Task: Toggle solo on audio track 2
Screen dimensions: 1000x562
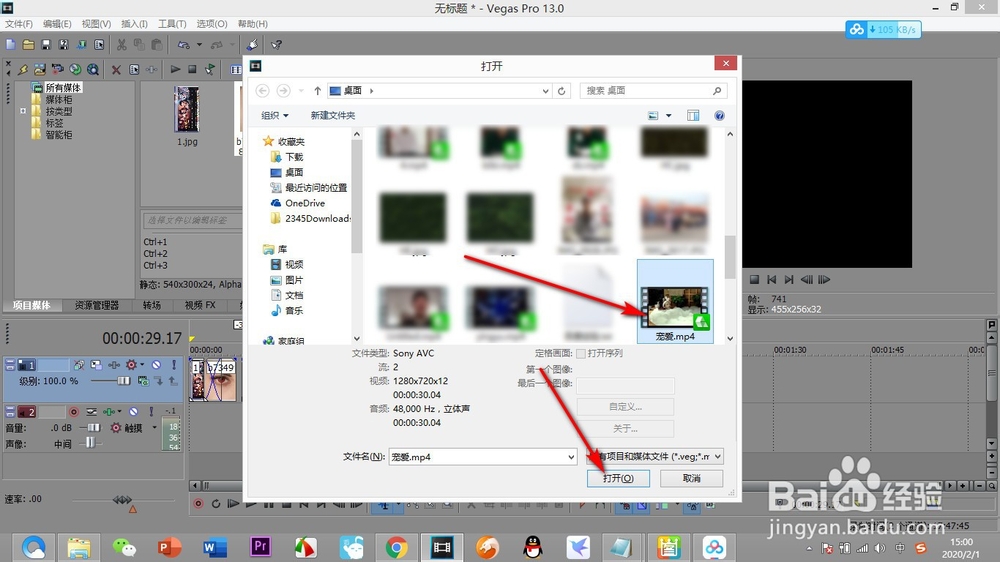Action: [151, 412]
